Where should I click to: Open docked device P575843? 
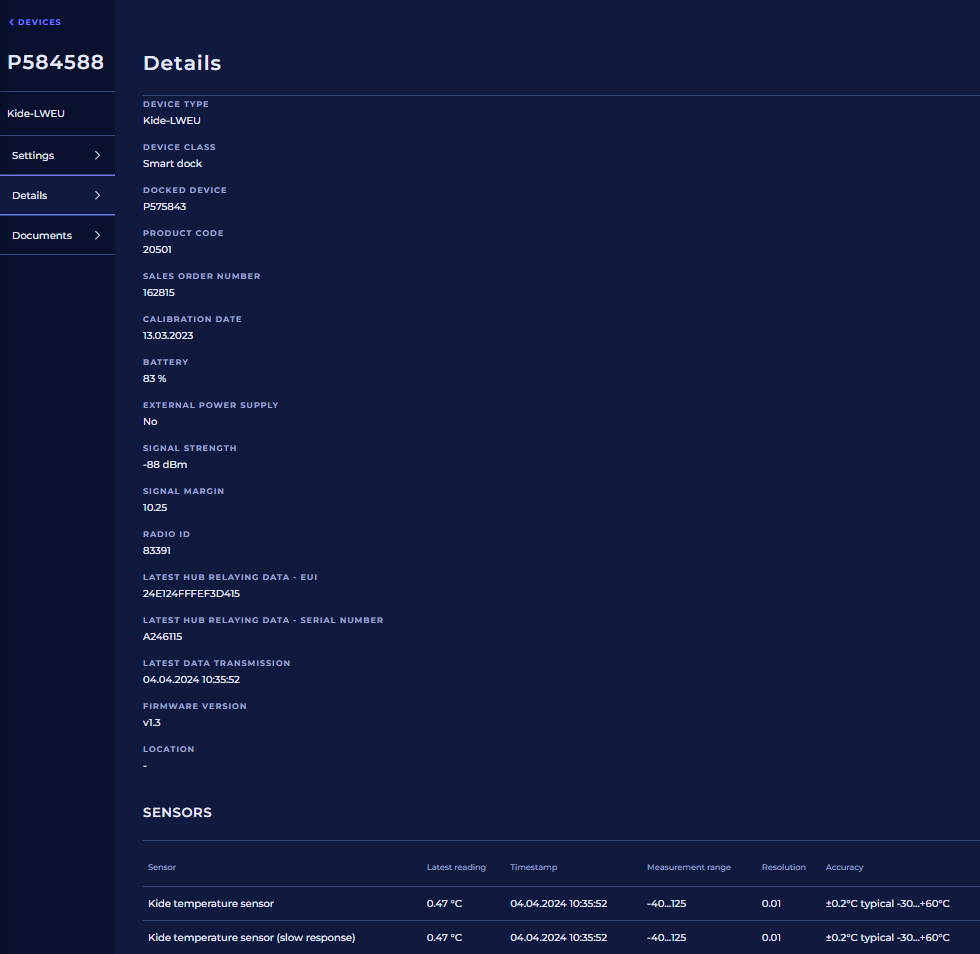164,206
